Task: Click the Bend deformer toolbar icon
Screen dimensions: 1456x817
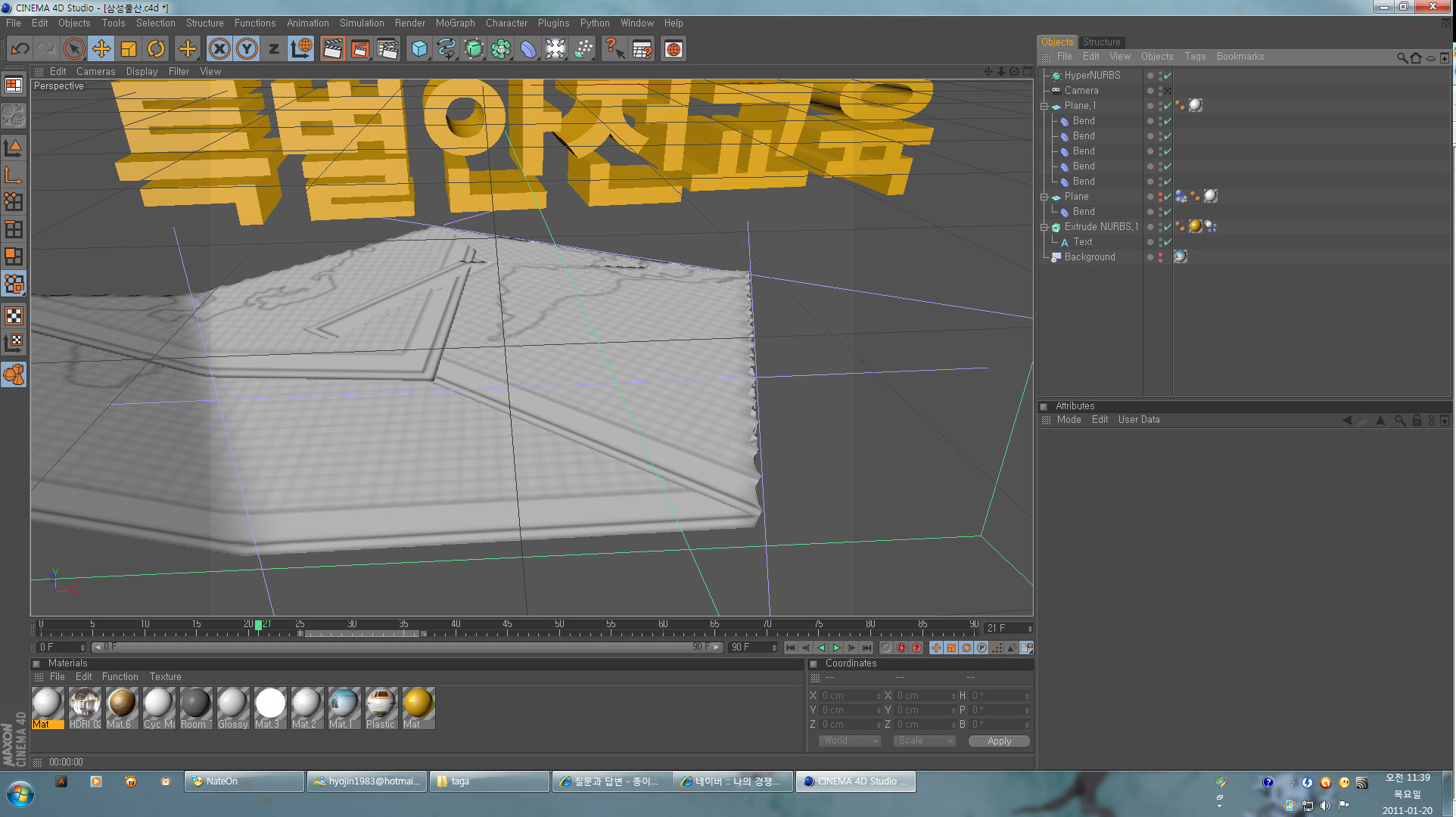Action: (x=528, y=49)
